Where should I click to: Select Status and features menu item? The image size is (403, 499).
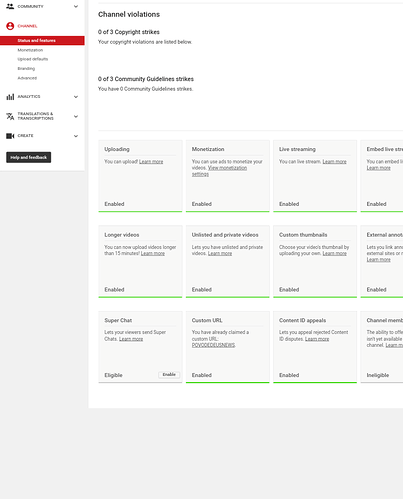pyautogui.click(x=42, y=40)
